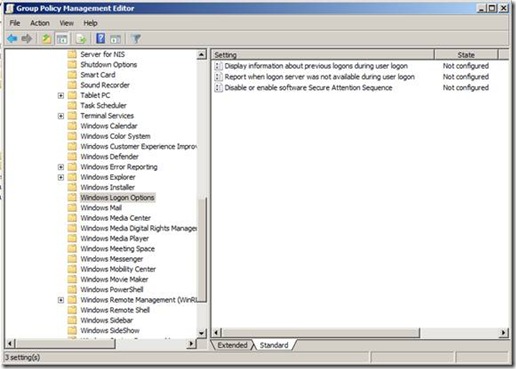Select Windows Installer in the tree

point(108,187)
